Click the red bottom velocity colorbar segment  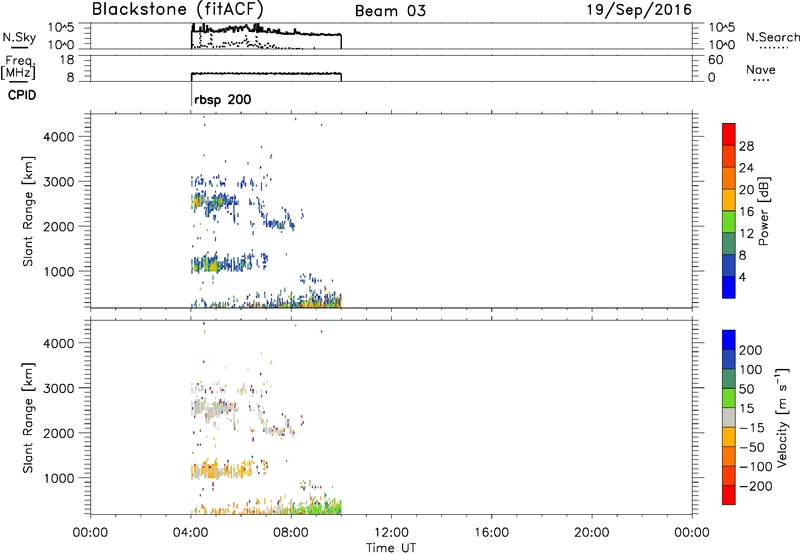pos(729,495)
